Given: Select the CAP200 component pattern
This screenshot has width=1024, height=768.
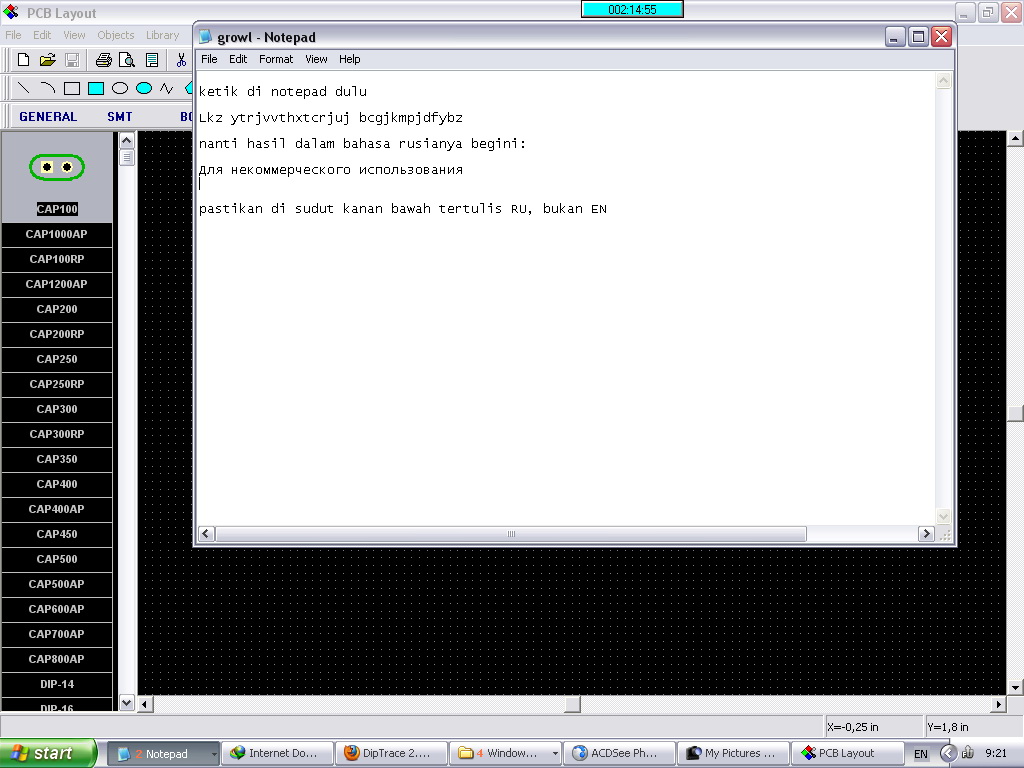Looking at the screenshot, I should (x=56, y=309).
